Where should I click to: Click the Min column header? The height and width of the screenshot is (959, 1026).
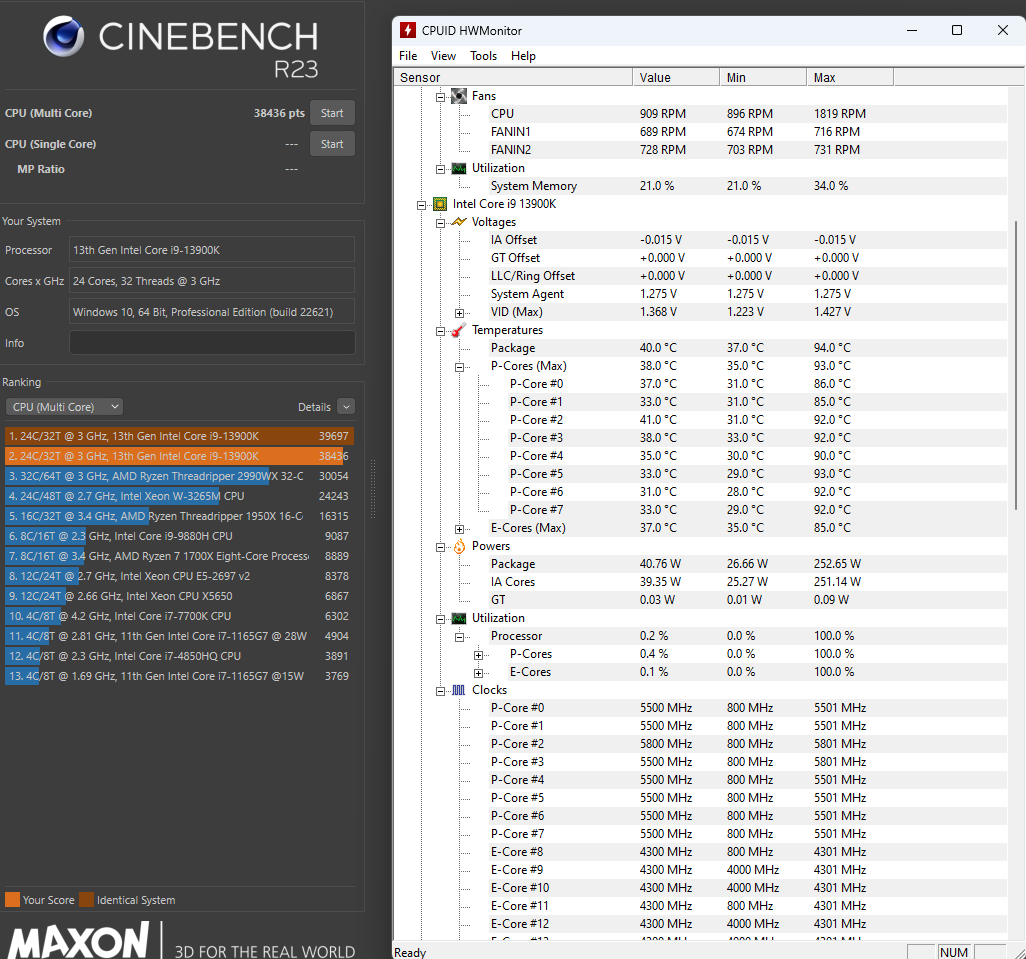click(x=764, y=77)
